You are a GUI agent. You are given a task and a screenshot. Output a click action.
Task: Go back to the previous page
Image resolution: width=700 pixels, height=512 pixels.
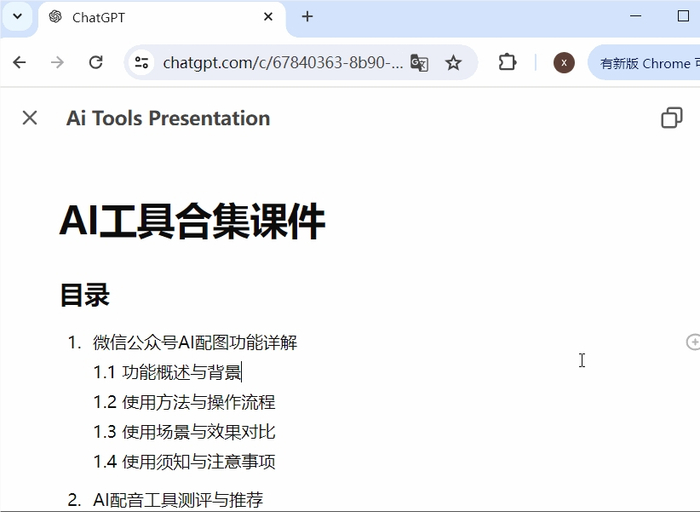[x=20, y=62]
